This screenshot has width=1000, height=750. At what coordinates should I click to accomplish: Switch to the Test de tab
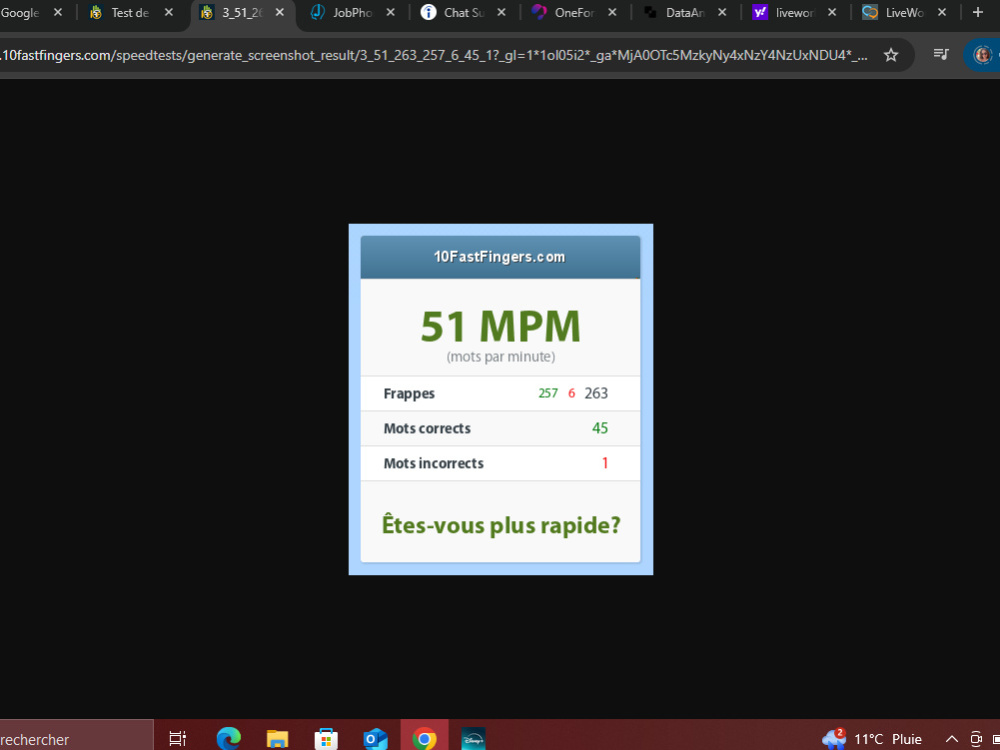tap(131, 13)
